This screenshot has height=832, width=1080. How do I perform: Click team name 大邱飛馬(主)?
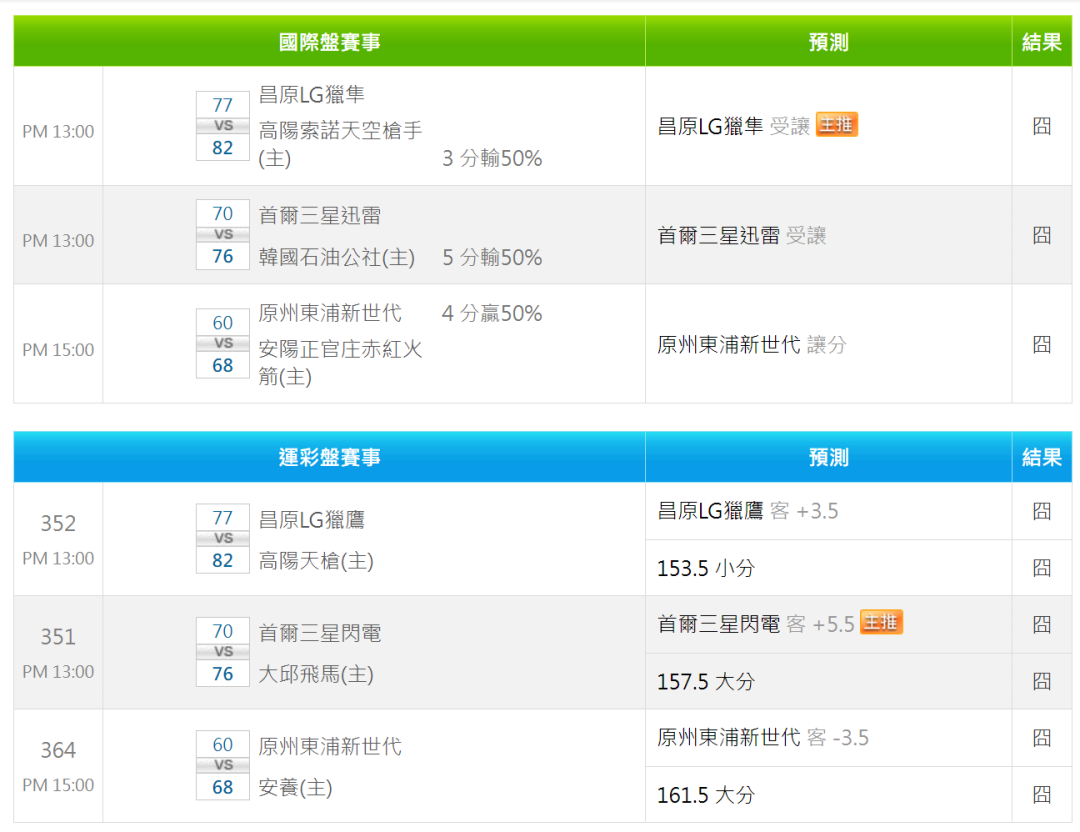pos(316,674)
